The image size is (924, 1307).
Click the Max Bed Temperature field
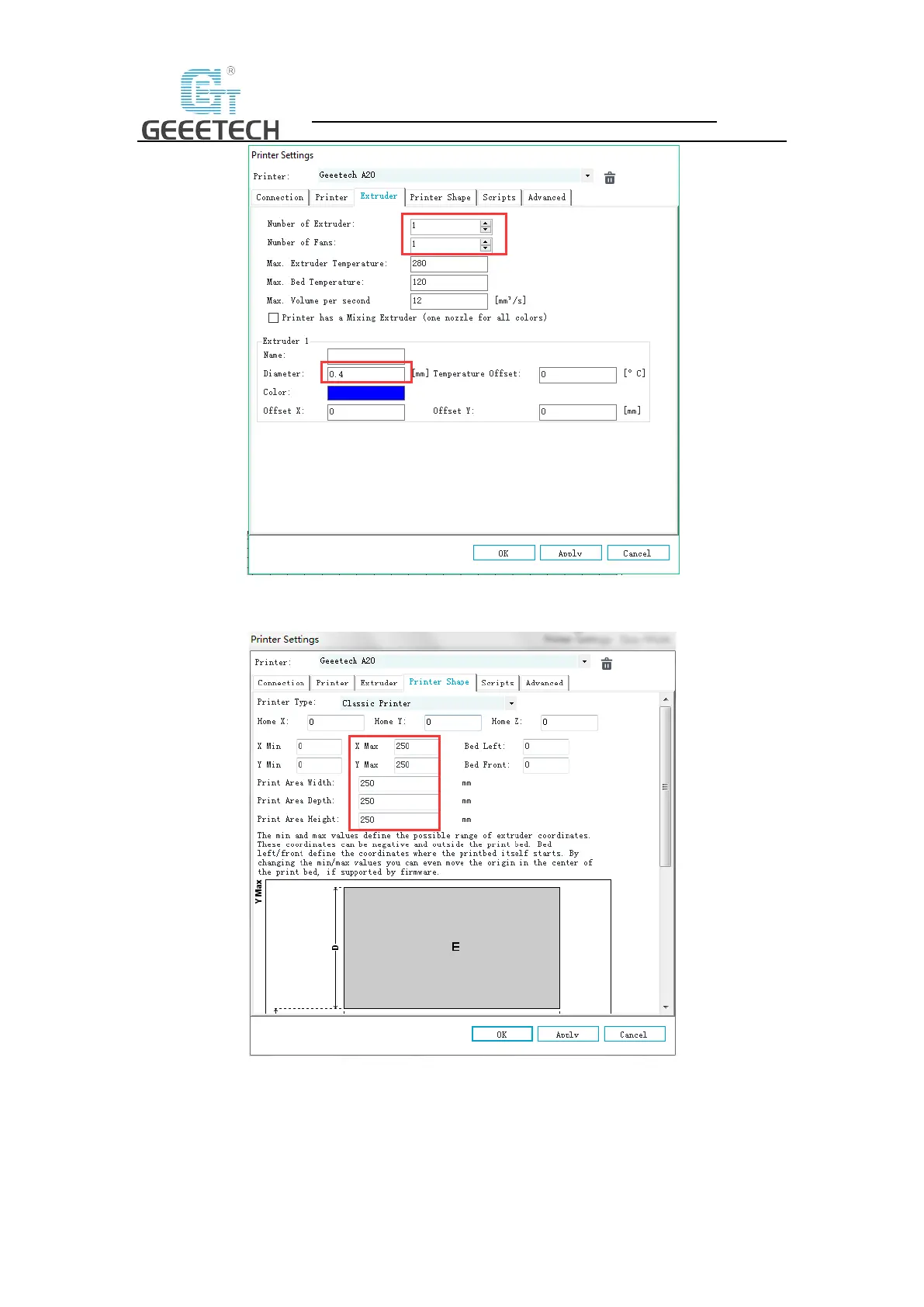point(448,283)
